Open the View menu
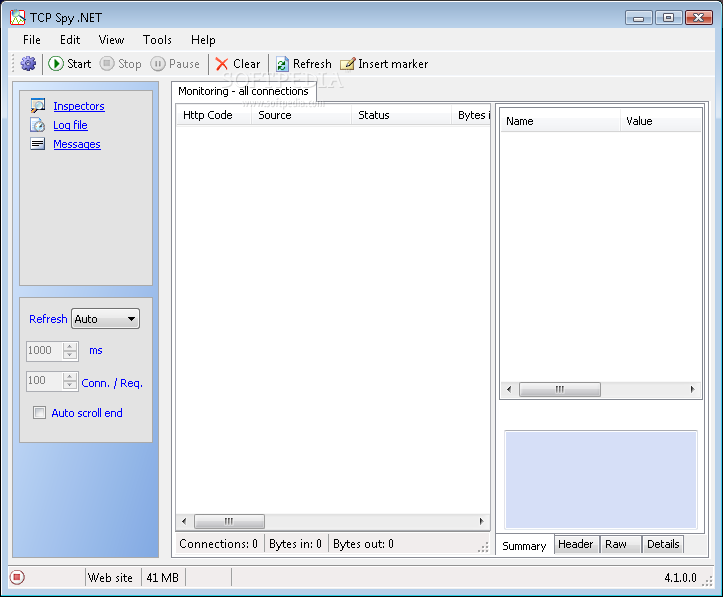Image resolution: width=723 pixels, height=597 pixels. pyautogui.click(x=111, y=40)
